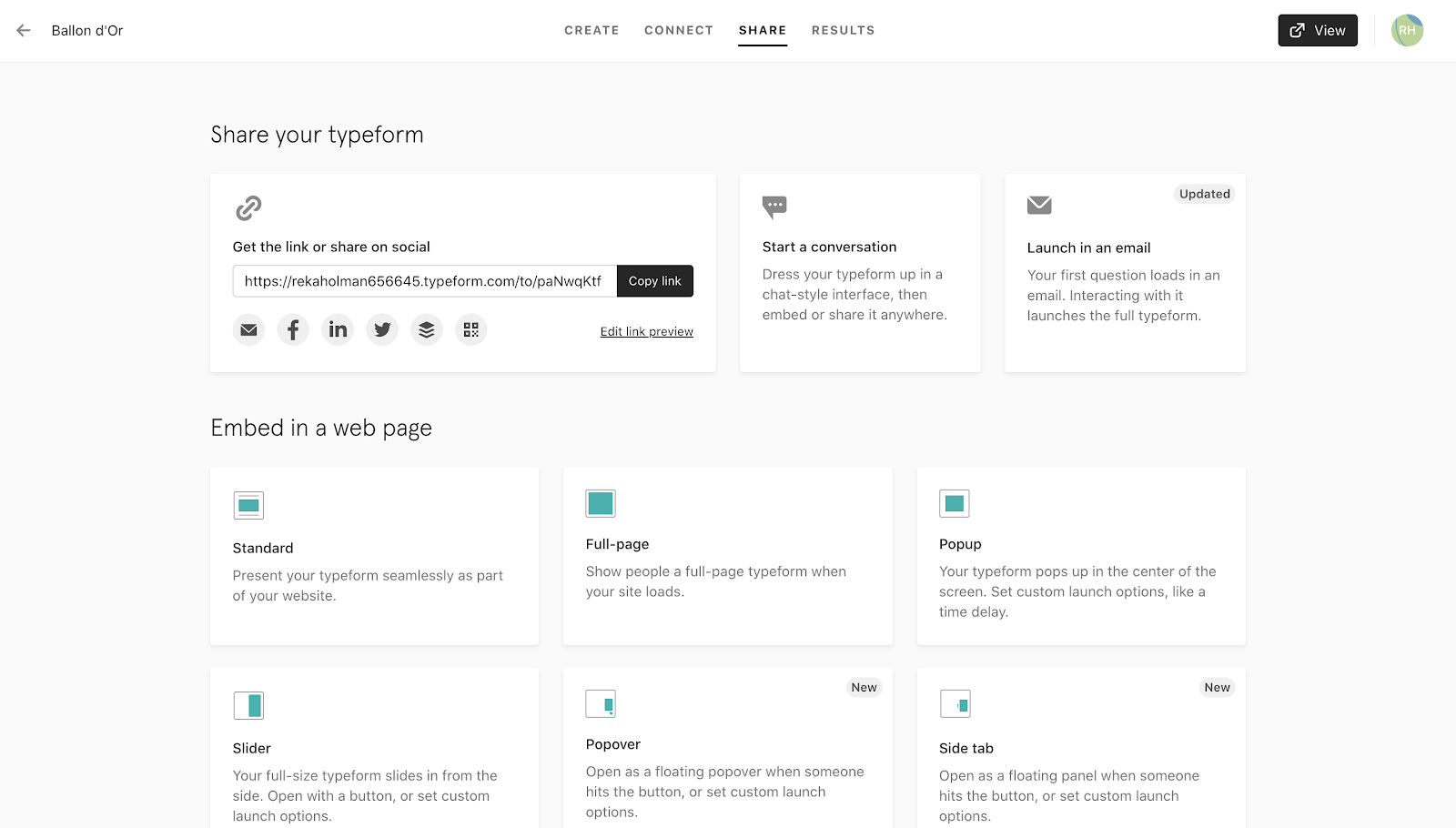Open the Launch in an email title
The height and width of the screenshot is (828, 1456).
pyautogui.click(x=1089, y=247)
